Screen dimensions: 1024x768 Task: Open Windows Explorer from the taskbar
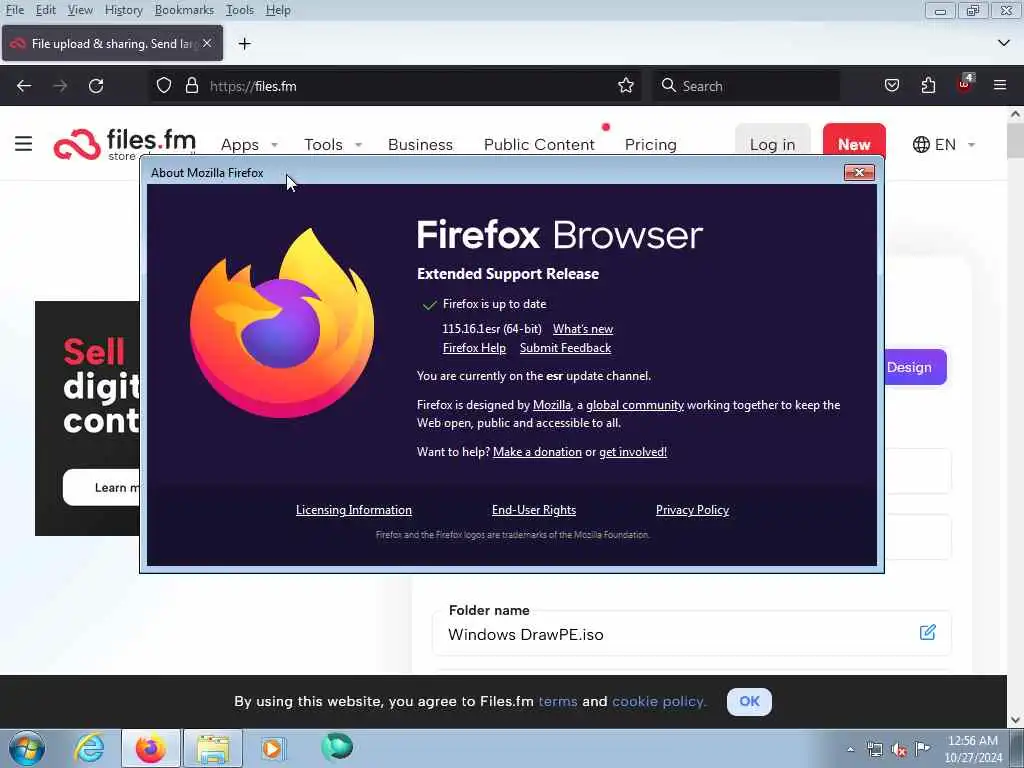(213, 748)
